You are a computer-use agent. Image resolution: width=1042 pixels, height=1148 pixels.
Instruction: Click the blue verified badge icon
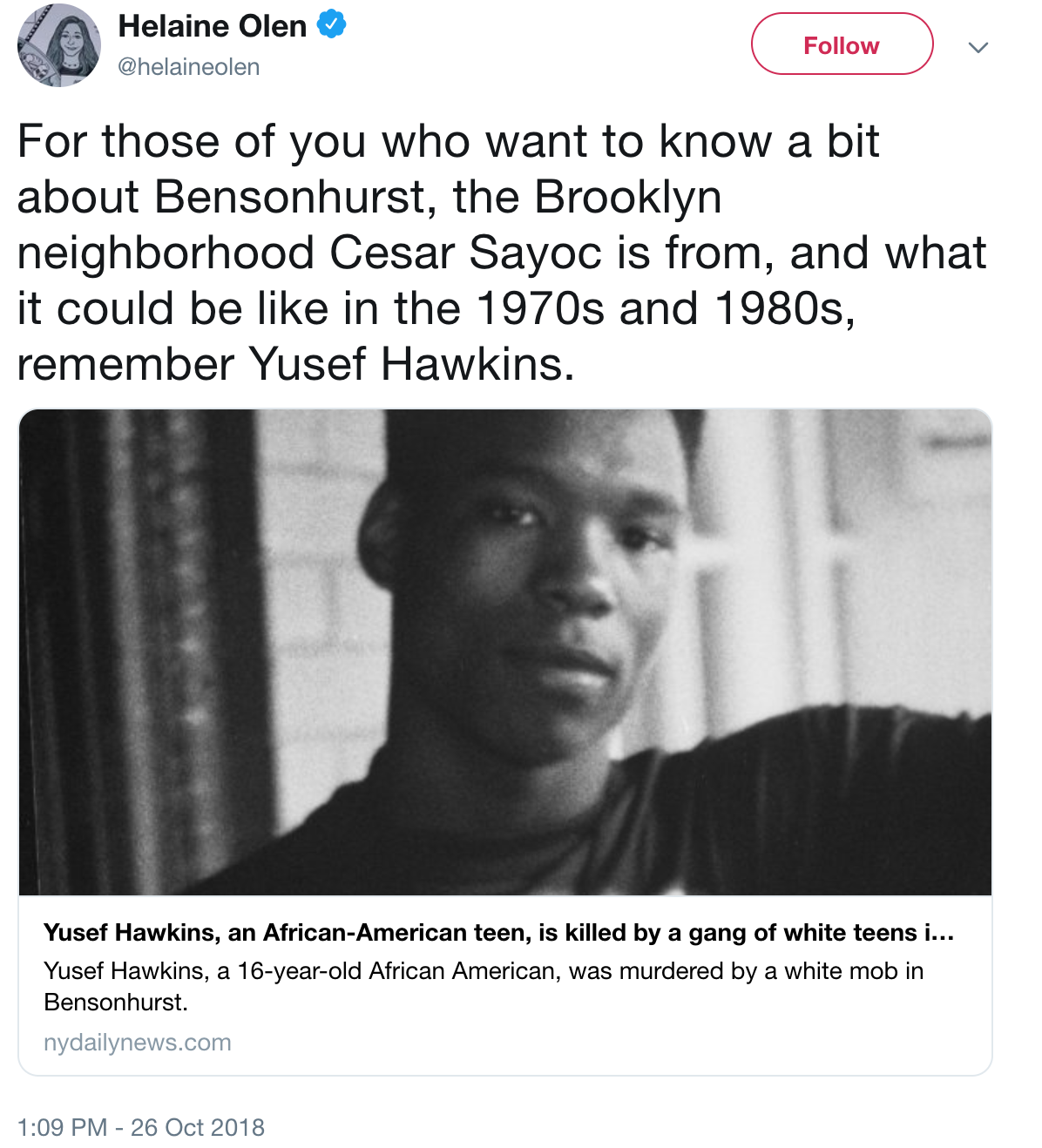pyautogui.click(x=331, y=24)
